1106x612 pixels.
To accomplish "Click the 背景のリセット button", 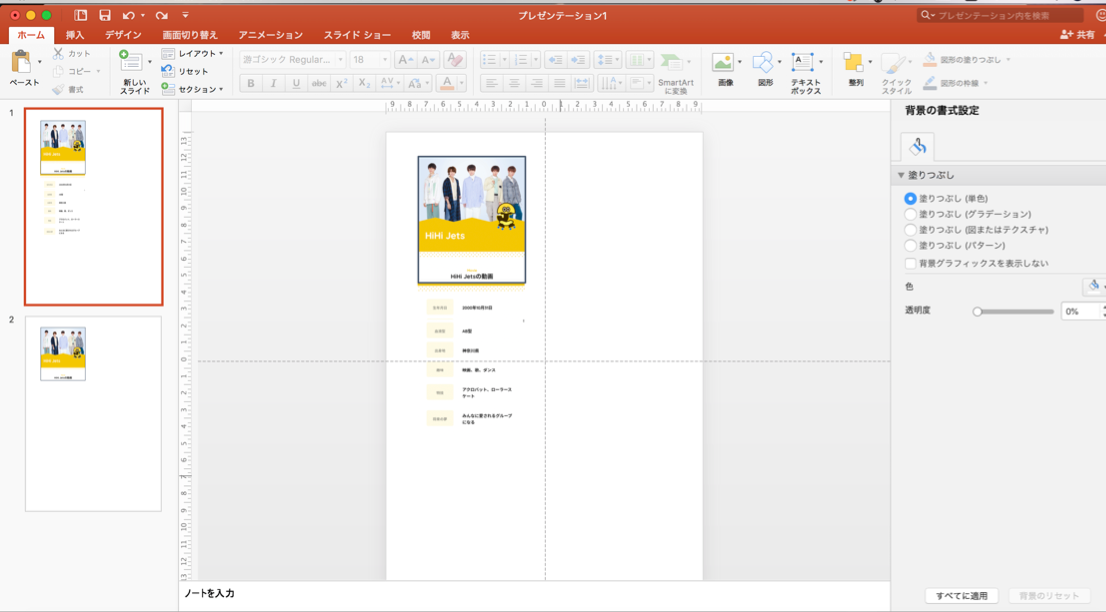I will (x=1049, y=596).
